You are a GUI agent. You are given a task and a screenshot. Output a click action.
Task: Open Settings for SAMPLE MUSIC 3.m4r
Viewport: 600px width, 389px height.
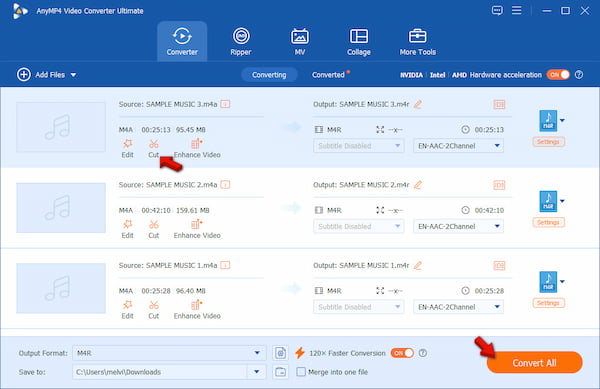coord(548,142)
